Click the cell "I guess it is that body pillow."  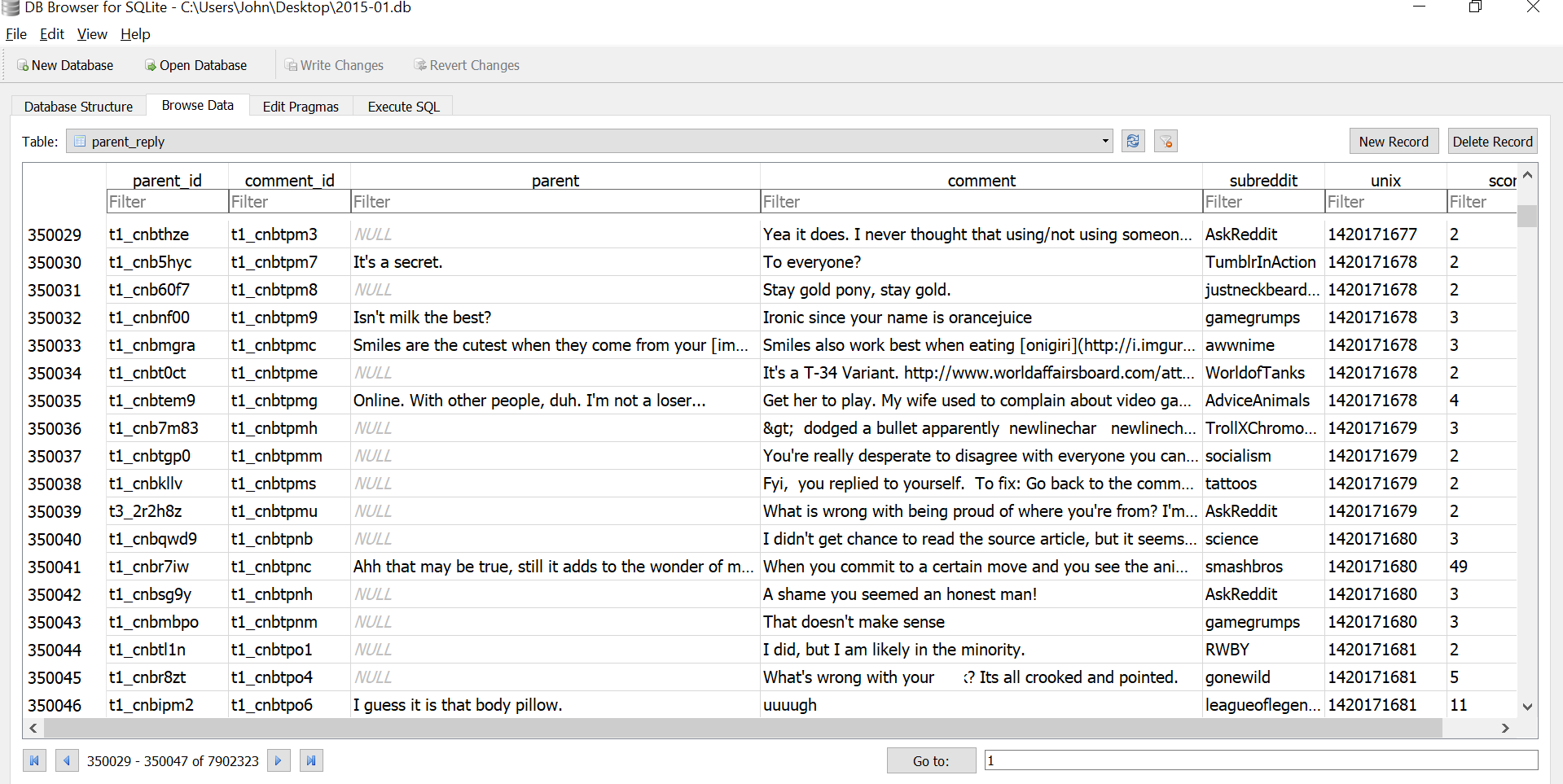[x=555, y=705]
